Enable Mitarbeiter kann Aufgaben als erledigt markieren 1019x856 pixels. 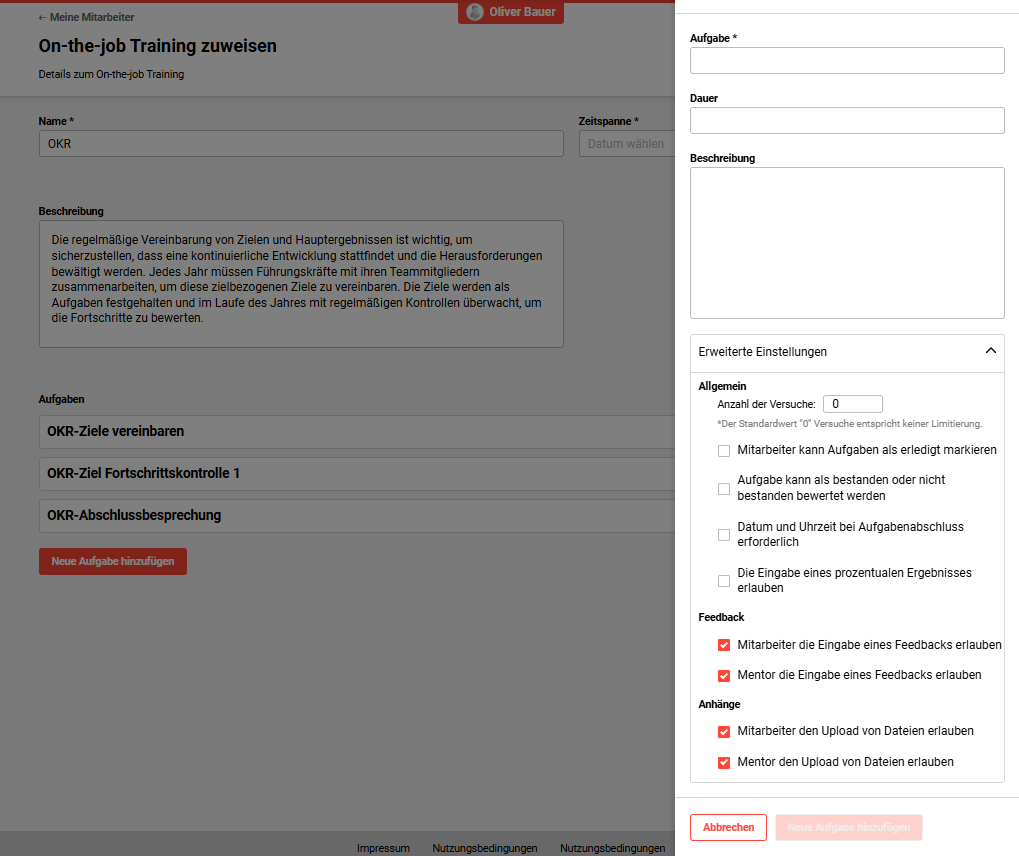pyautogui.click(x=724, y=451)
